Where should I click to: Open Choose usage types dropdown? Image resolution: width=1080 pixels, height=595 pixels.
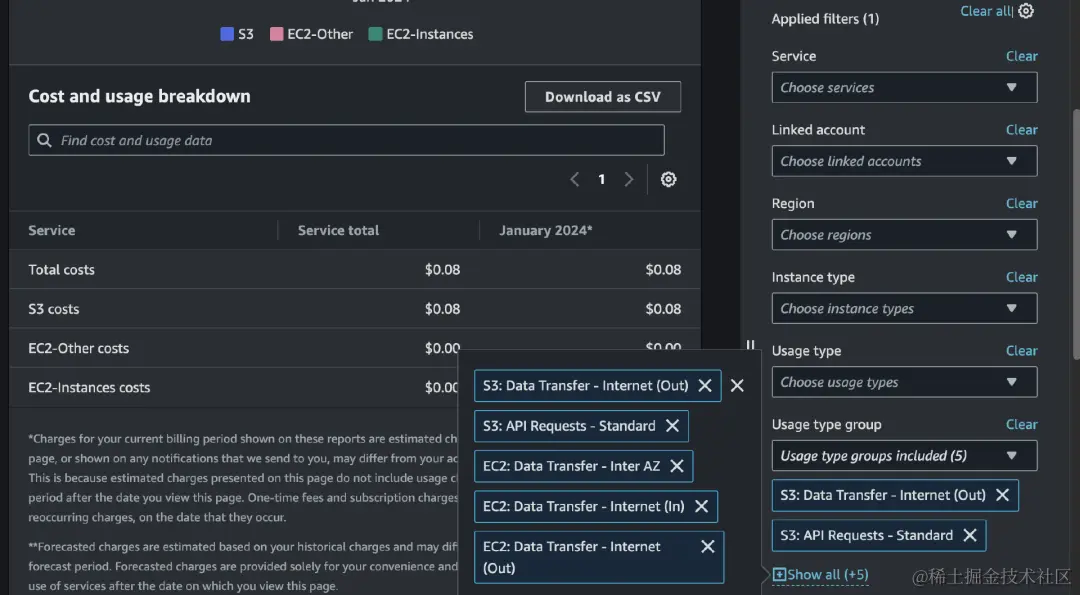pyautogui.click(x=904, y=382)
